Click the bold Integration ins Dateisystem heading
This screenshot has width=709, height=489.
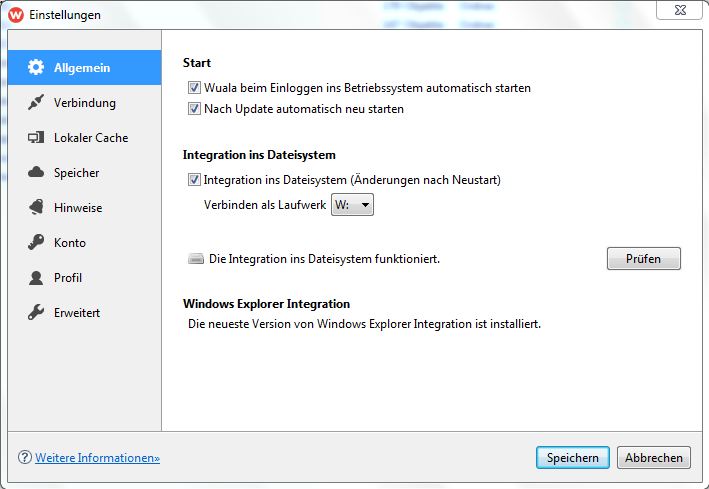259,155
